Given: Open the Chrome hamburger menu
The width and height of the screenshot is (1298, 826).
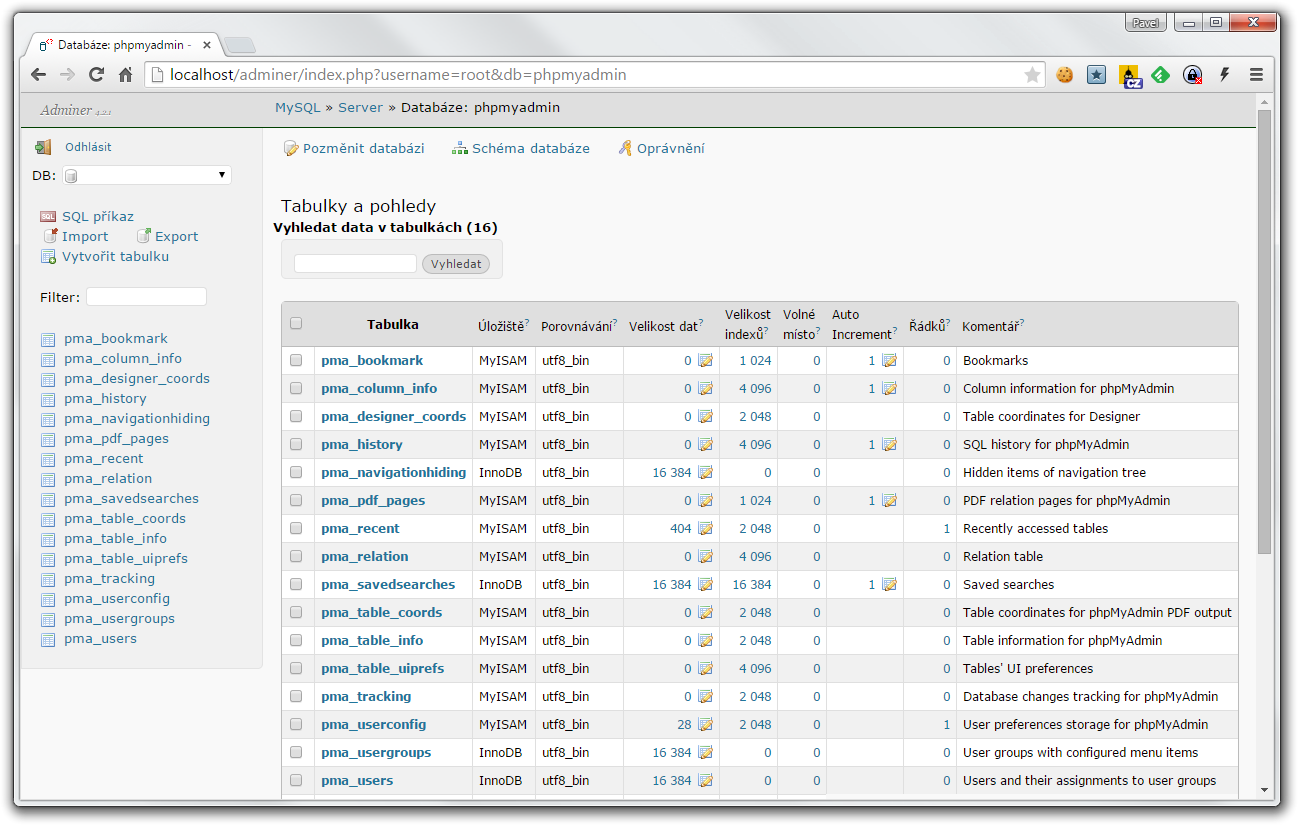Looking at the screenshot, I should (x=1257, y=74).
